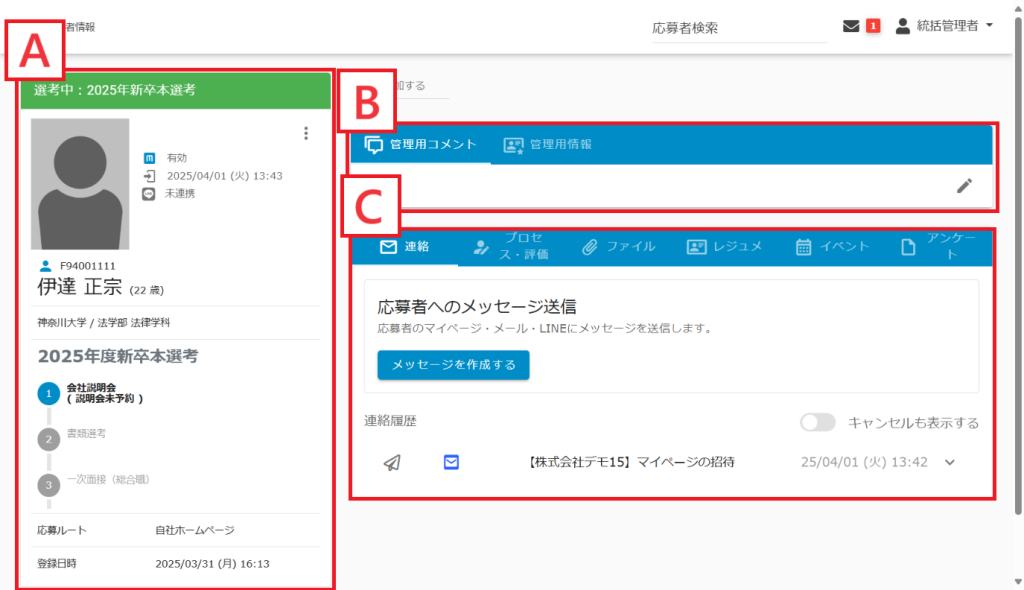Click the 応募者検索 search field
The width and height of the screenshot is (1024, 590).
click(738, 28)
